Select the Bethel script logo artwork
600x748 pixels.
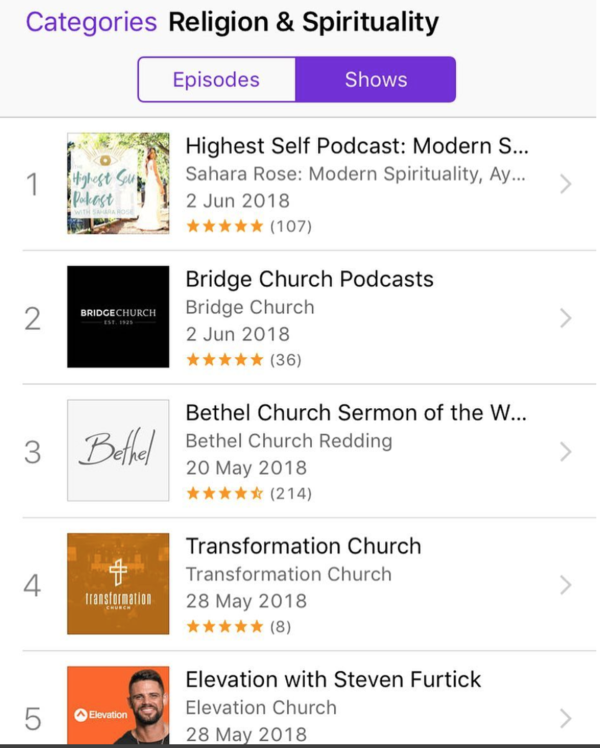118,450
